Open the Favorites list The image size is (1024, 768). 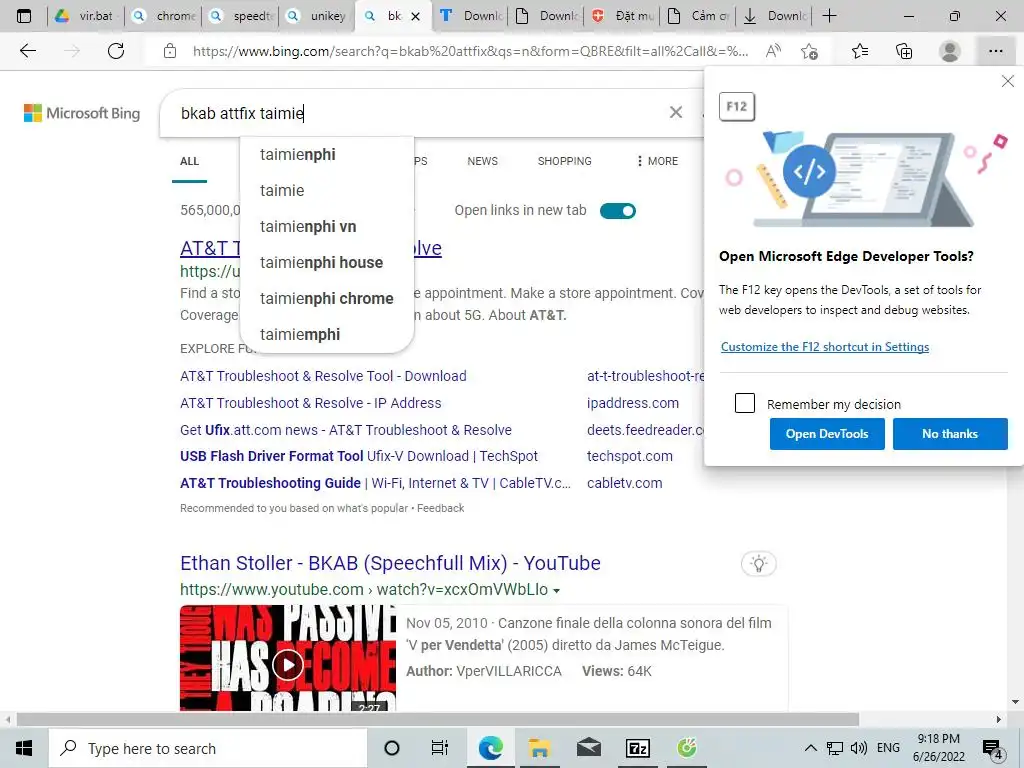click(x=860, y=51)
